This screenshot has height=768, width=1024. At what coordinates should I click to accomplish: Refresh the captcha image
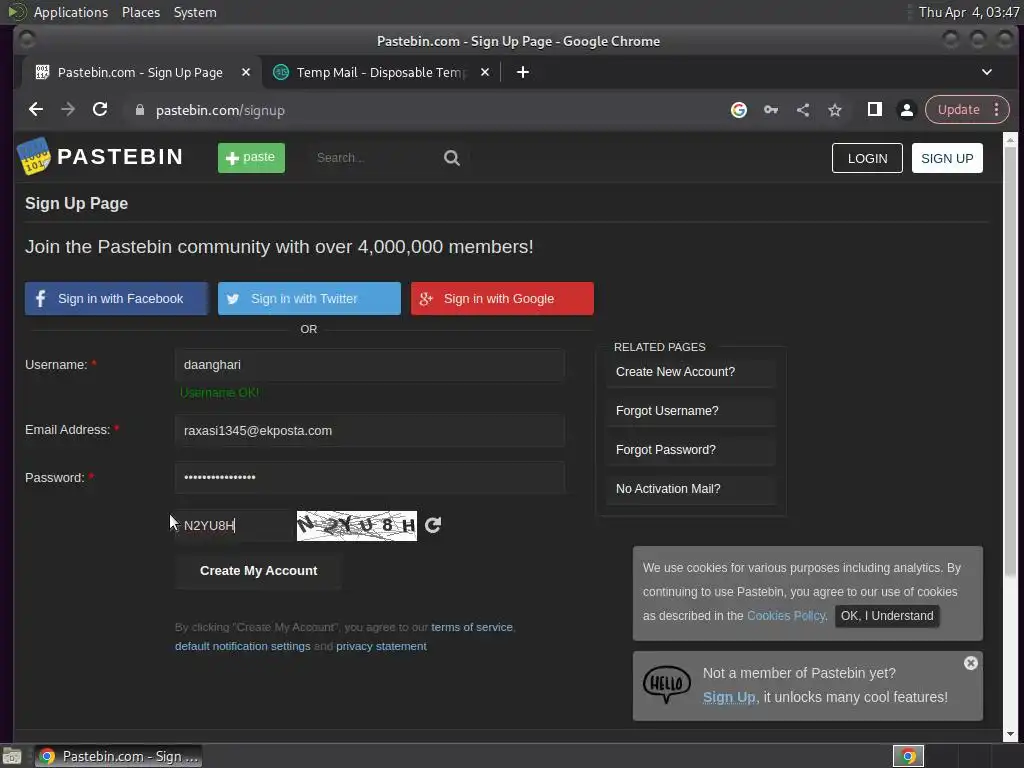433,525
